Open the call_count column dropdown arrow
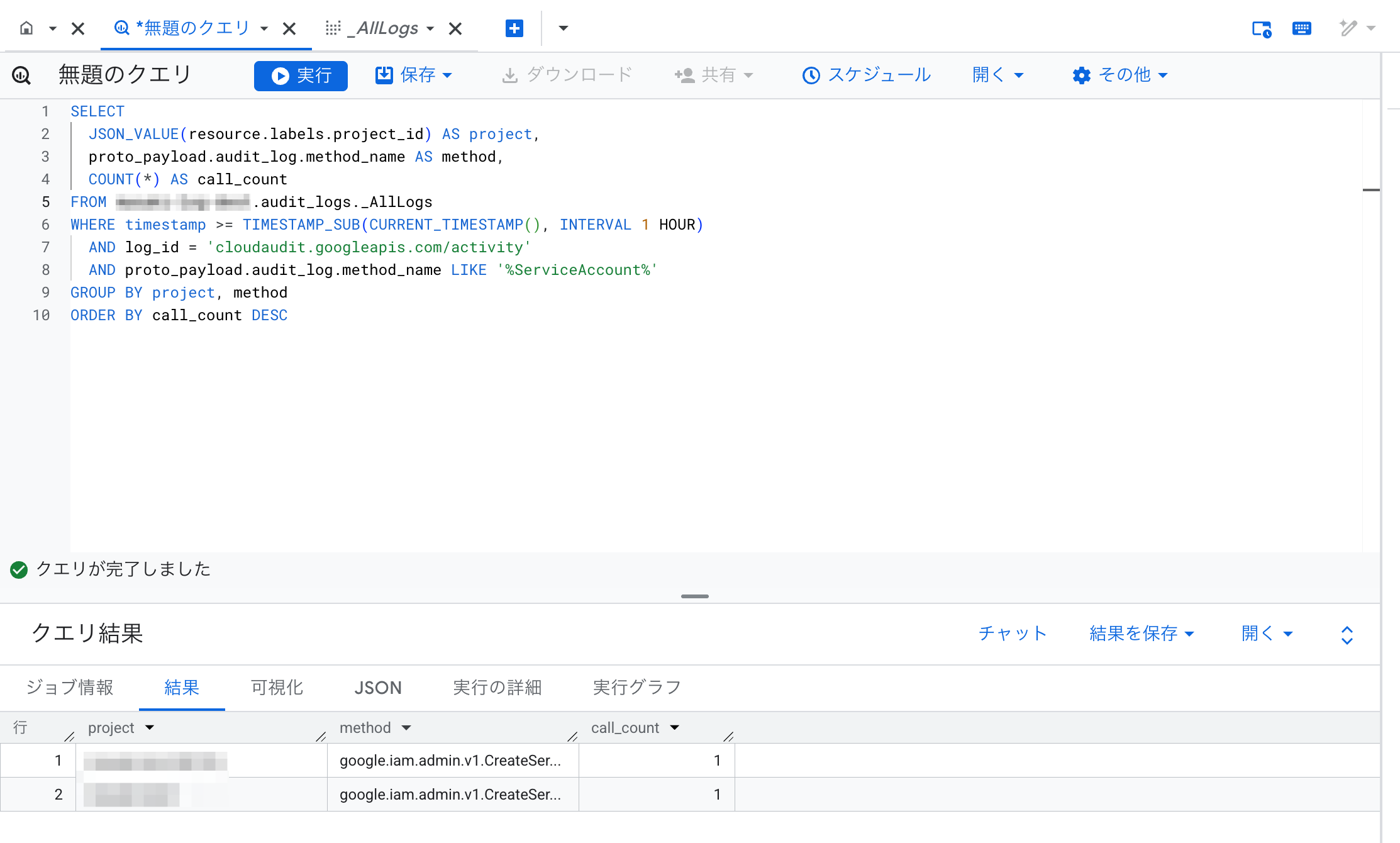1400x843 pixels. (675, 728)
